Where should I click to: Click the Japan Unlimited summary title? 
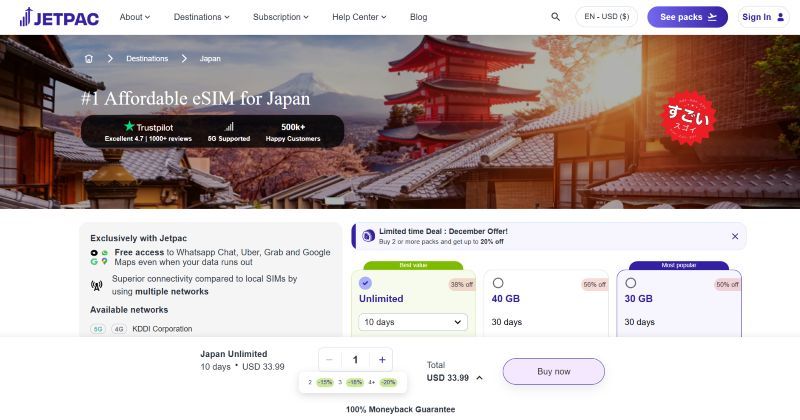(234, 354)
